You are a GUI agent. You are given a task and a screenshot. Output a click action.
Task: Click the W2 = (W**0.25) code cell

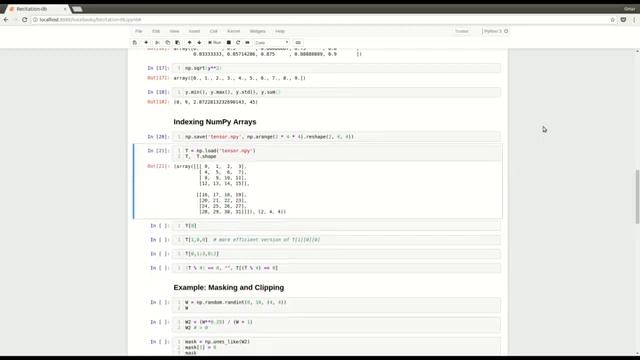[x=336, y=325]
